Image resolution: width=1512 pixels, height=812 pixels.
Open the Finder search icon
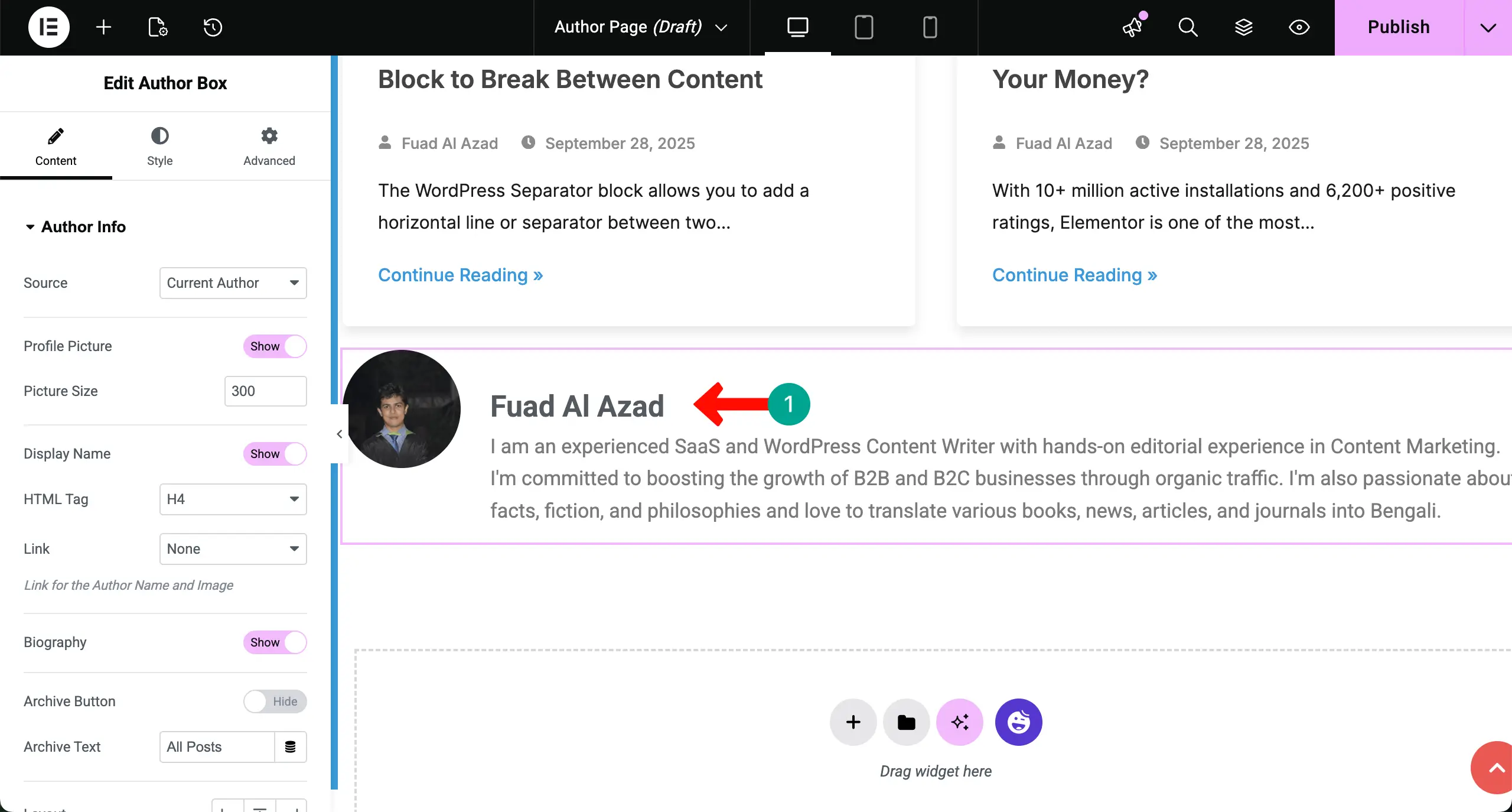(x=1188, y=27)
